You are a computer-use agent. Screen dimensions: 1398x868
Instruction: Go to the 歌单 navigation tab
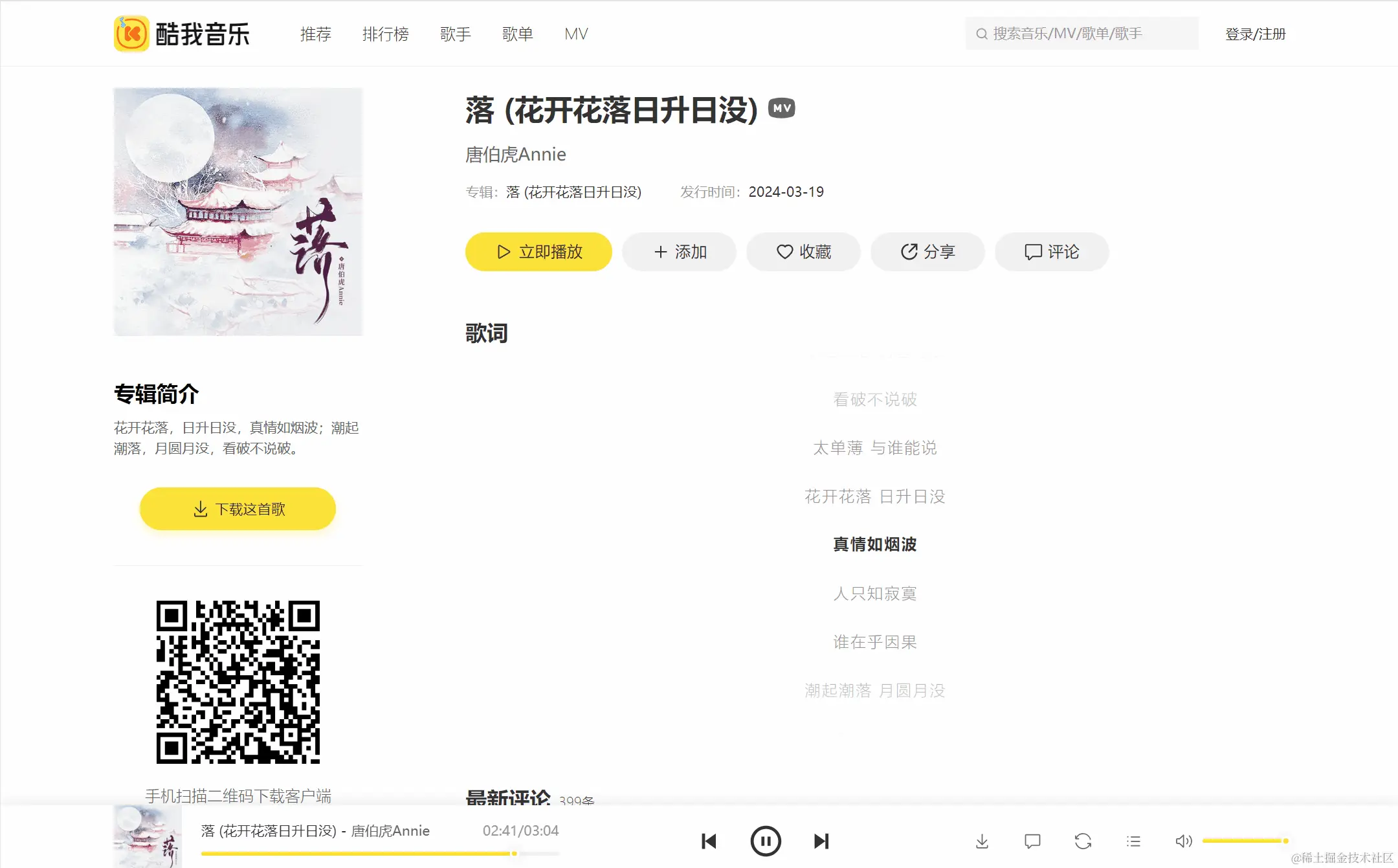click(x=517, y=34)
